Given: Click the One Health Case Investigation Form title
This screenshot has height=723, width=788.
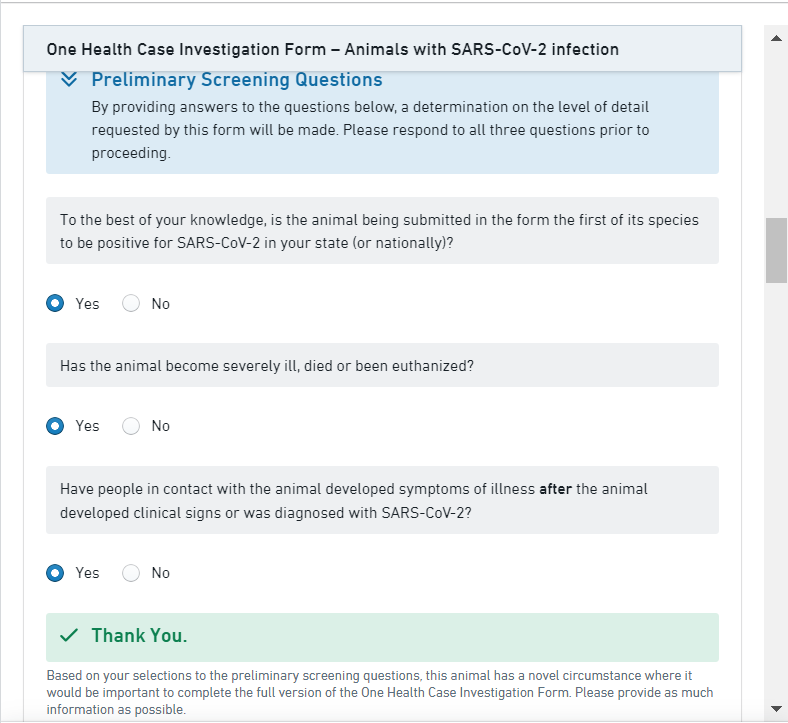Looking at the screenshot, I should tap(332, 49).
